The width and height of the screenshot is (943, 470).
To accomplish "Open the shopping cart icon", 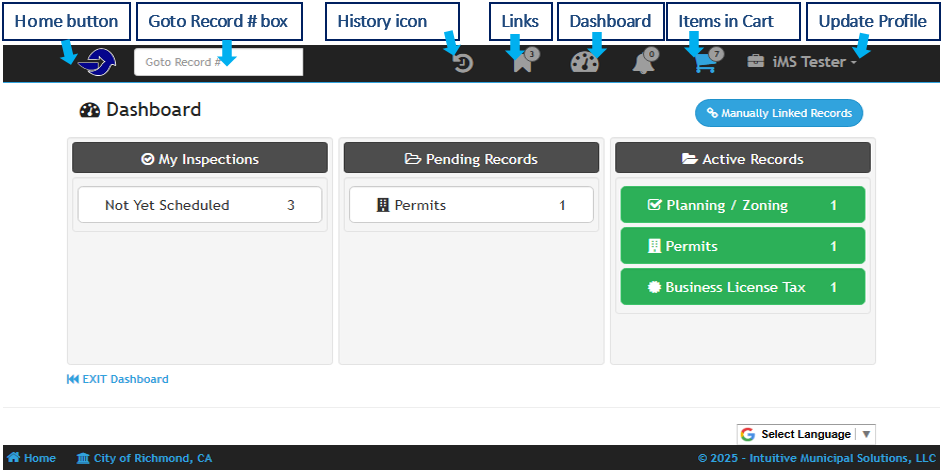I will (705, 63).
